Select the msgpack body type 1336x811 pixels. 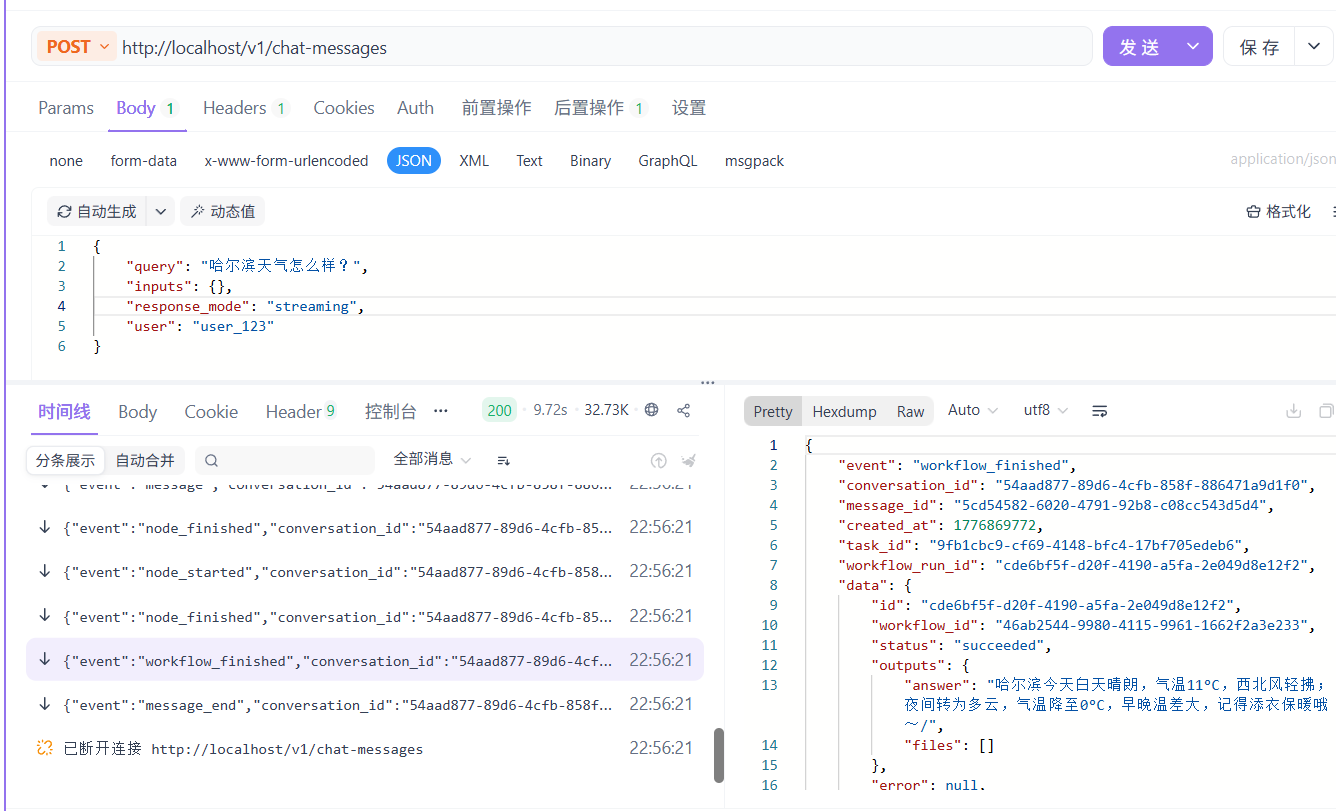coord(754,161)
